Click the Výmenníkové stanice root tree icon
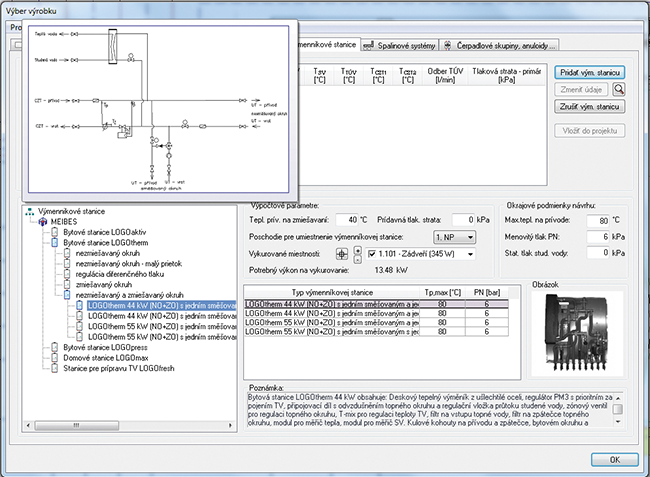 click(29, 211)
